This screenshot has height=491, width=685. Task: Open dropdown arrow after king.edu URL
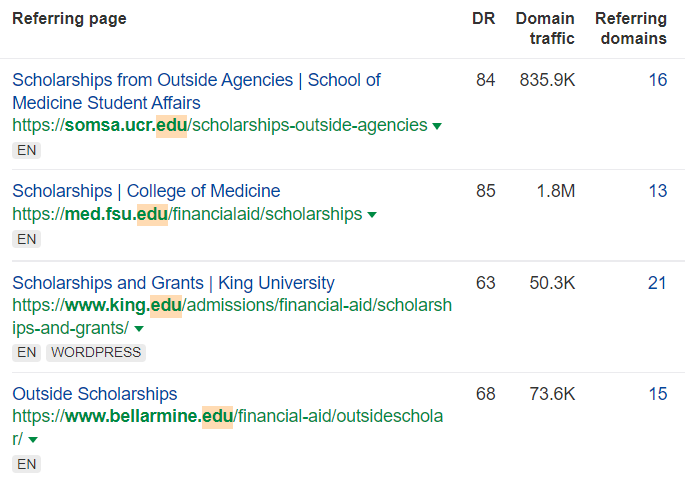139,329
